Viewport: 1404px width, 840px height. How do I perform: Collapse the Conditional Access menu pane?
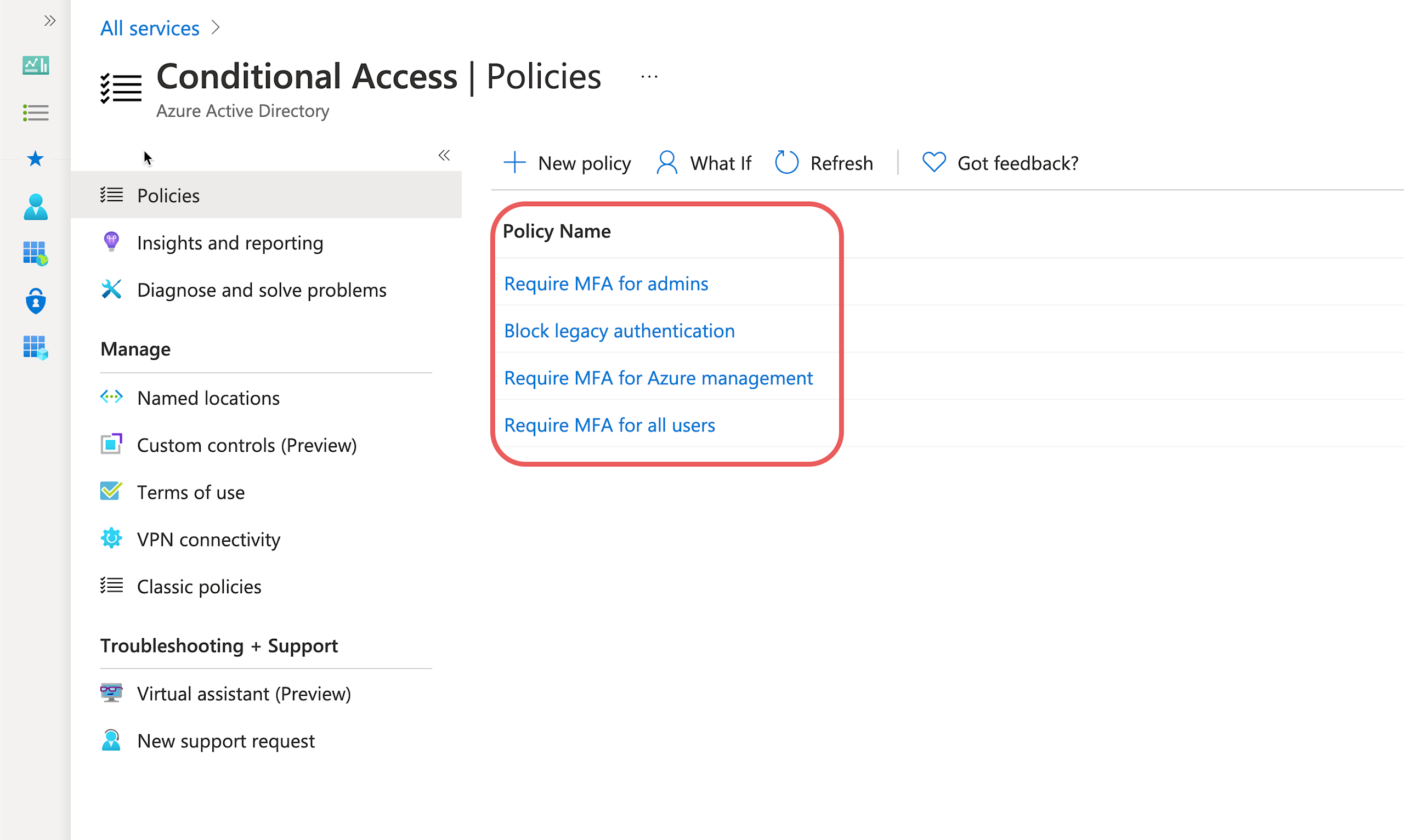(x=444, y=156)
